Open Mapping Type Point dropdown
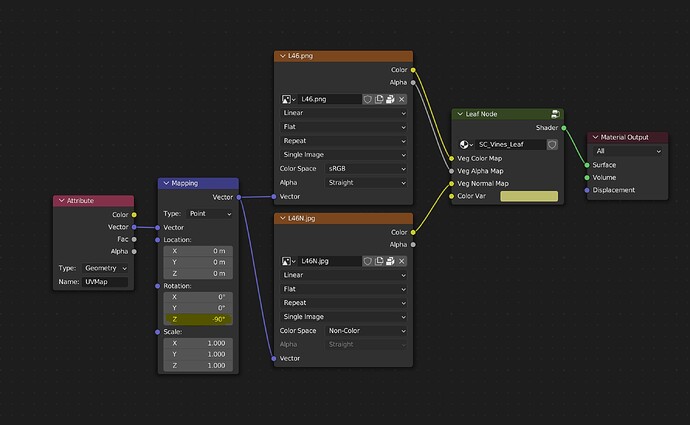The image size is (690, 425). pos(209,214)
